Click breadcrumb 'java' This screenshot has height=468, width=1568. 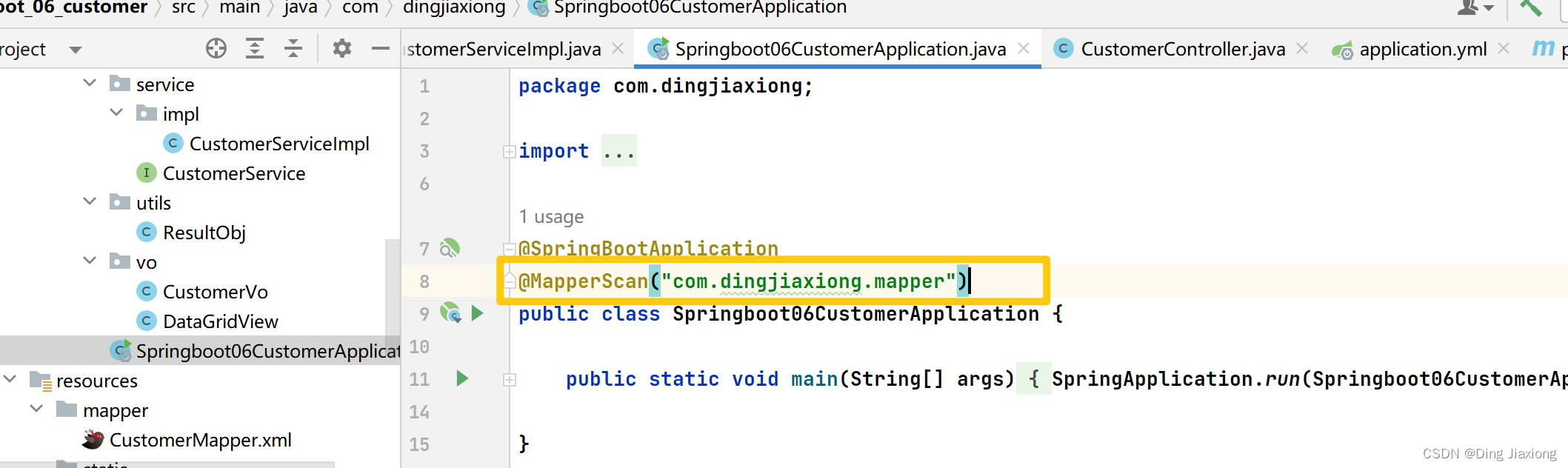(300, 8)
